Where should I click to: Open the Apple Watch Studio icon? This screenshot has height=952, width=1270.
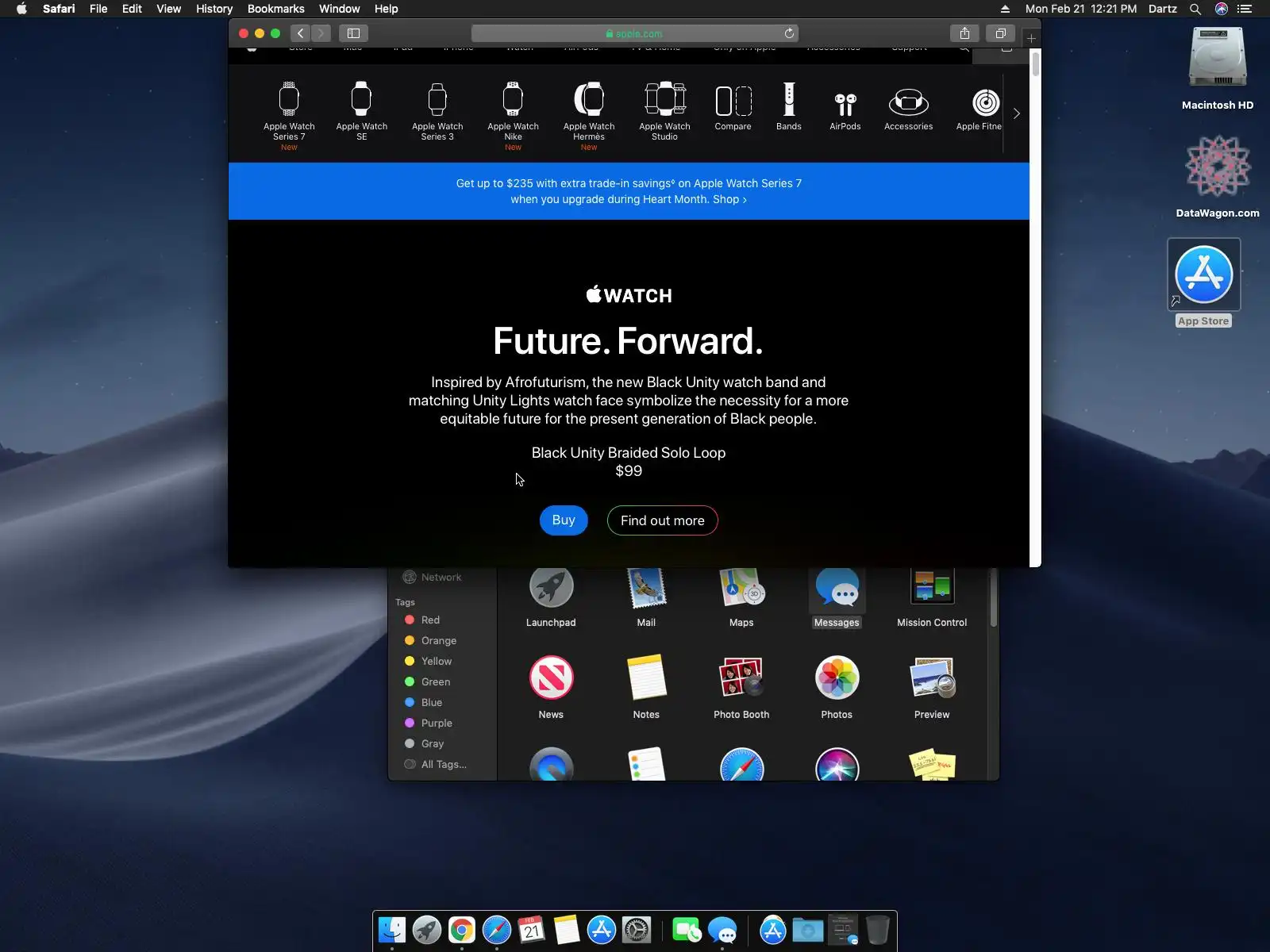(x=665, y=99)
